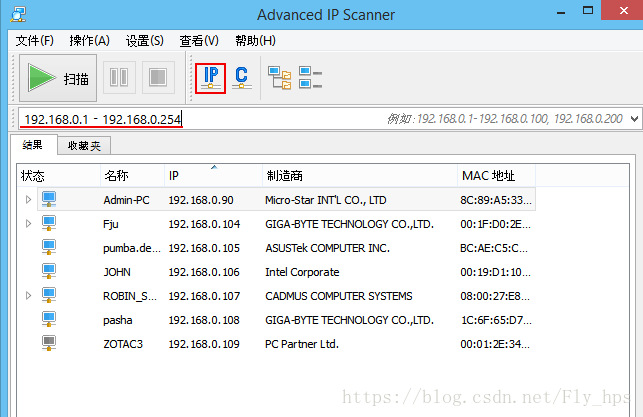Minimize the Advanced IP Scanner window

(x=561, y=11)
